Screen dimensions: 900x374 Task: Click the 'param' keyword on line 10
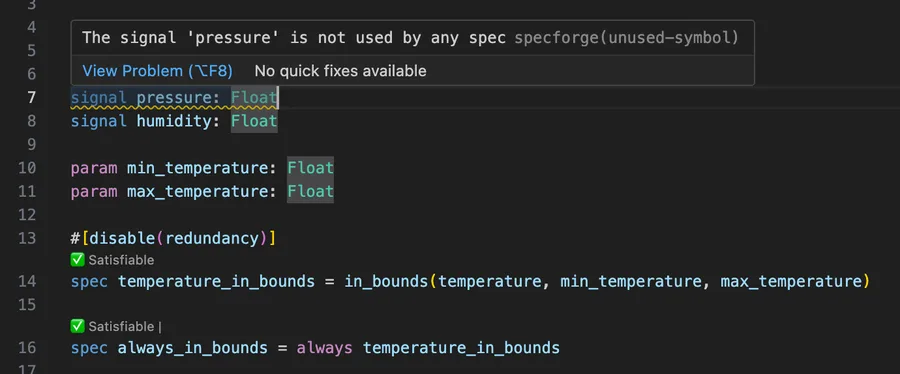point(94,168)
